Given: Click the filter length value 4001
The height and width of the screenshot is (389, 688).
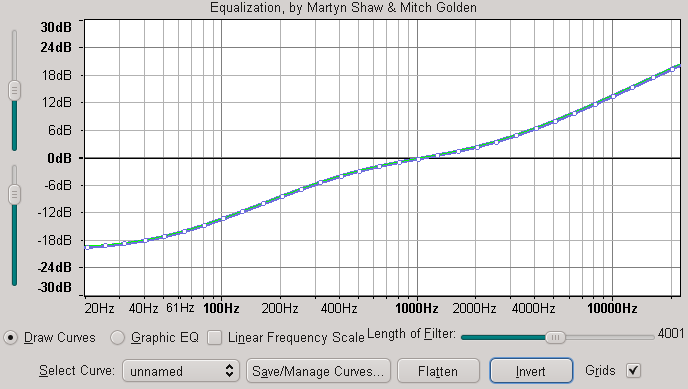Looking at the screenshot, I should (671, 334).
